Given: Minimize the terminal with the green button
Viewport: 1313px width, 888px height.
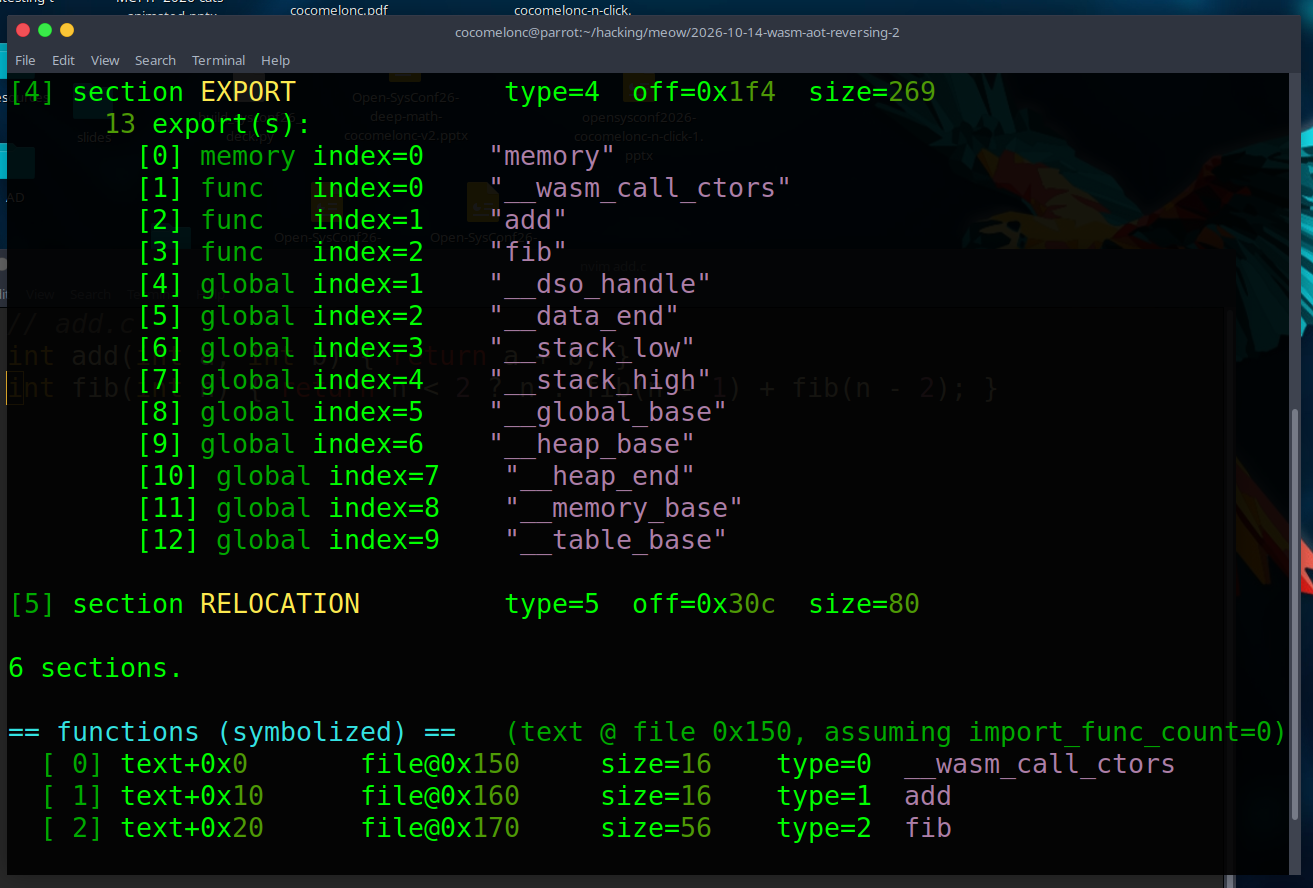Looking at the screenshot, I should [x=45, y=30].
